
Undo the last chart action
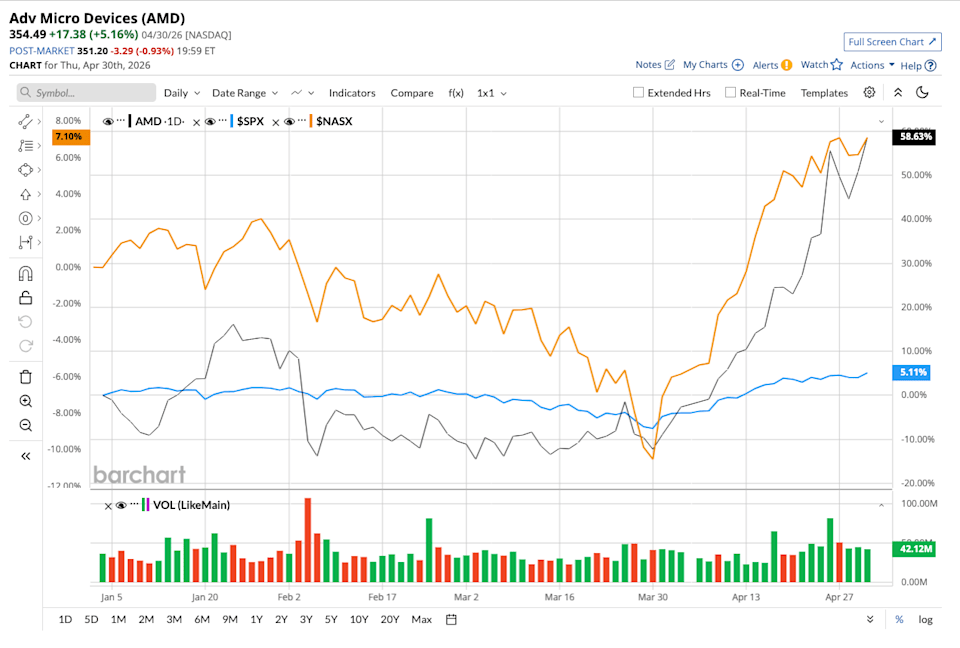point(25,322)
